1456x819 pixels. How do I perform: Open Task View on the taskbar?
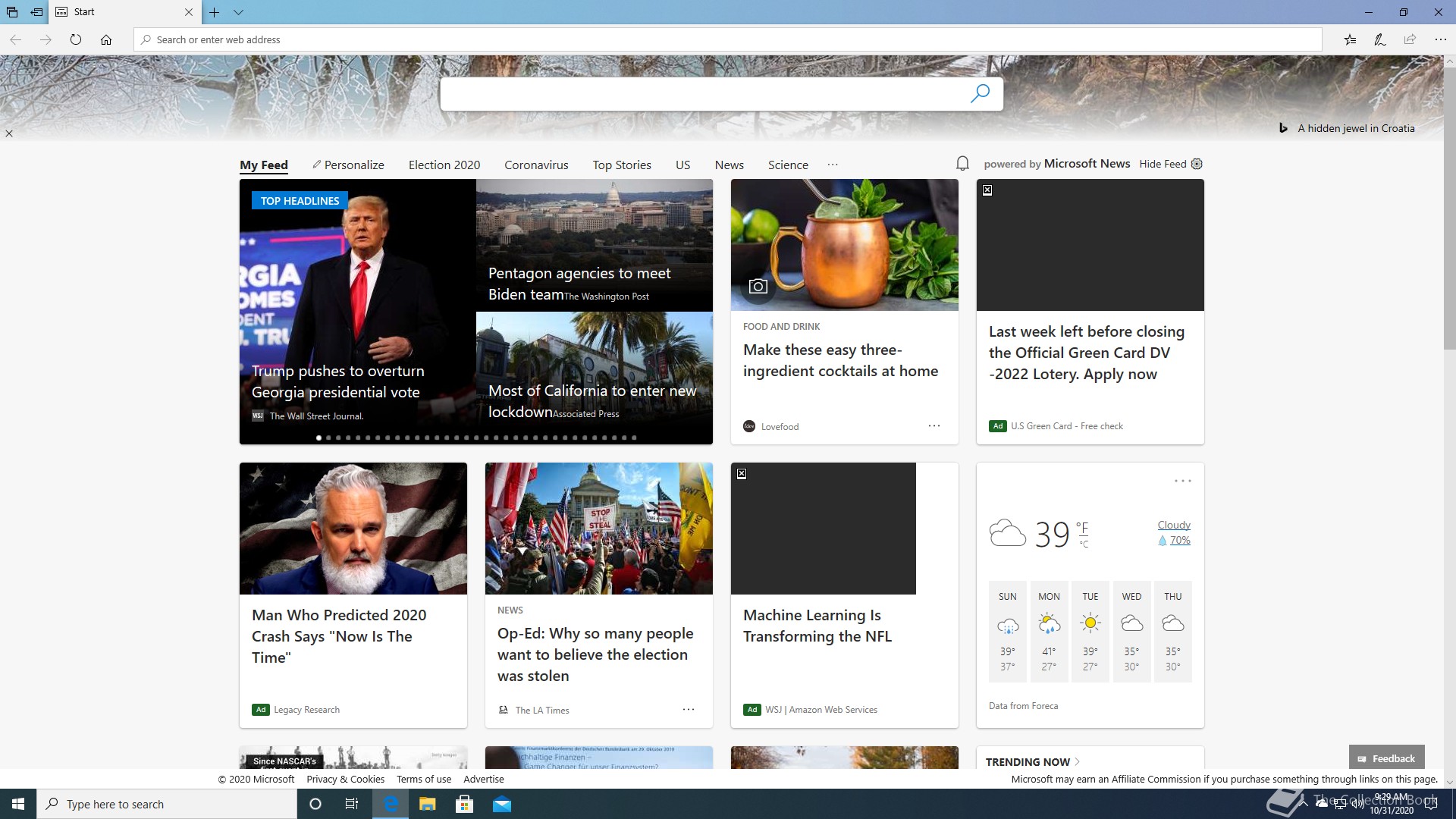pyautogui.click(x=352, y=804)
